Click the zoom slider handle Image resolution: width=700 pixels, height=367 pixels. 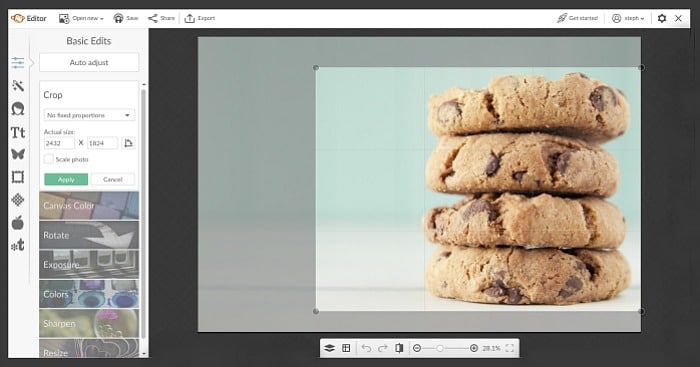click(x=440, y=348)
